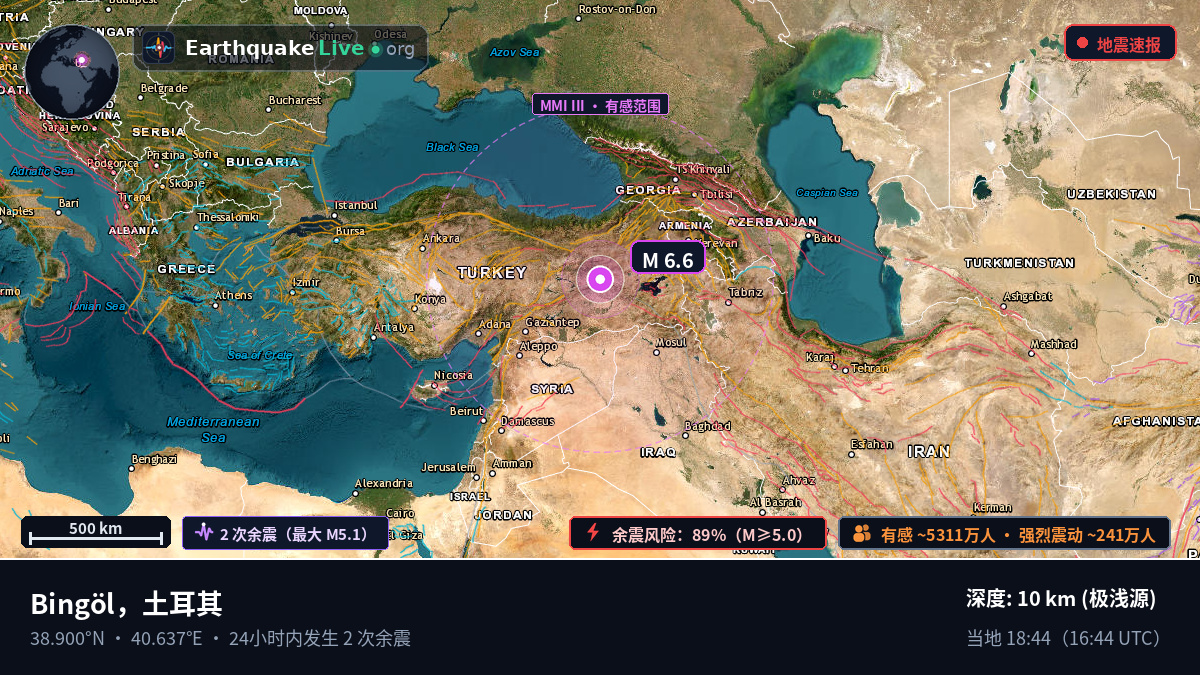Click the Caspian Sea label
Screen dimensions: 1200x675
point(827,193)
